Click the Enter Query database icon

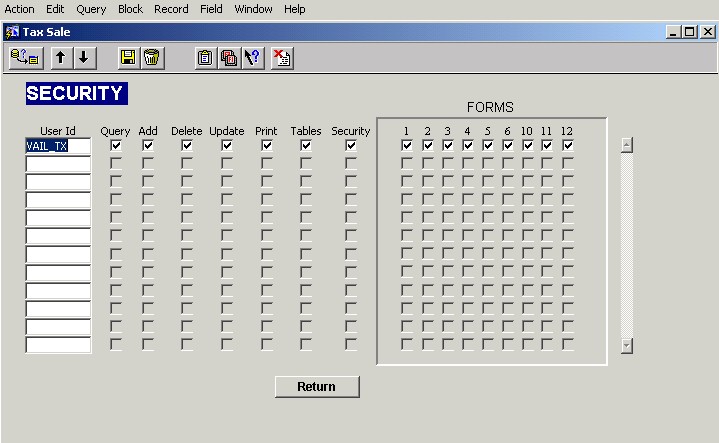click(26, 58)
